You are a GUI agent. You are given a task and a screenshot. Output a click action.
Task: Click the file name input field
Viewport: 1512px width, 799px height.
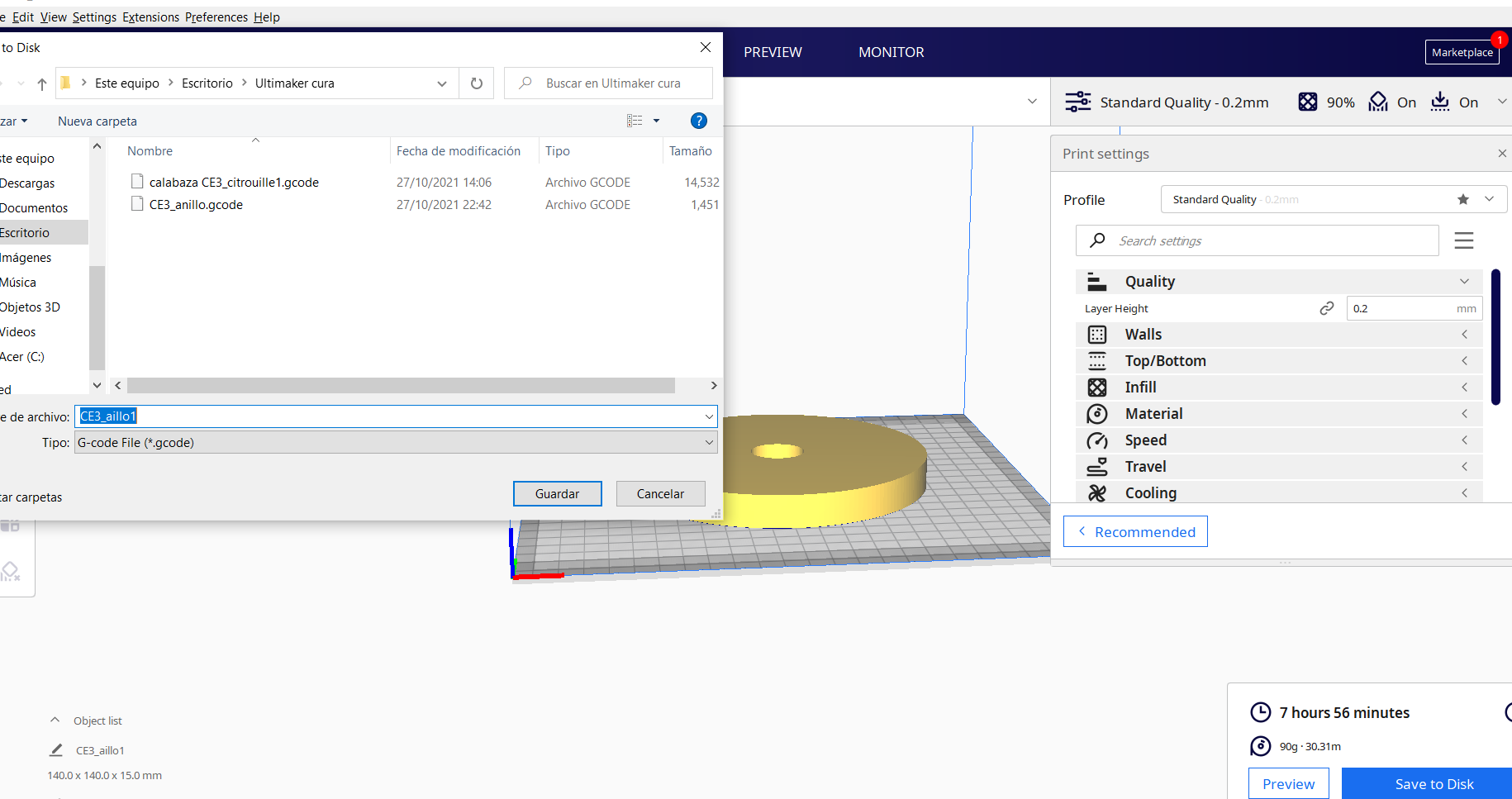[388, 416]
